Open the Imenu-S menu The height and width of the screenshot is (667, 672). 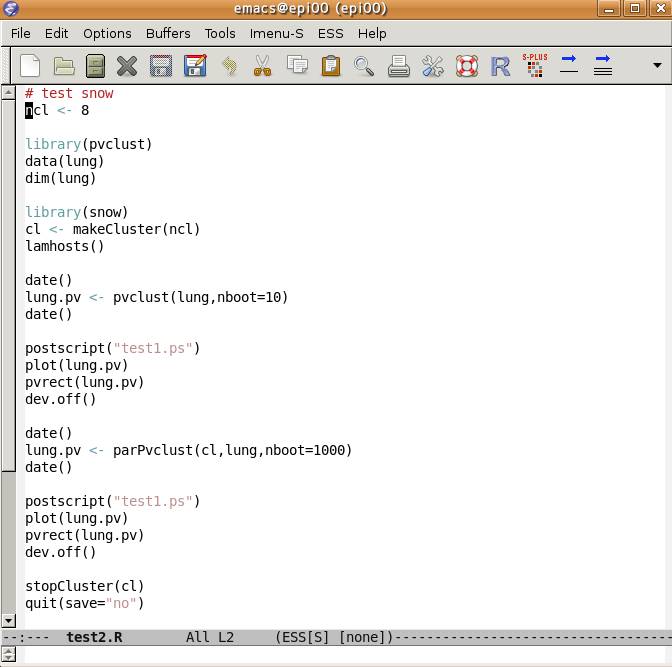coord(276,33)
